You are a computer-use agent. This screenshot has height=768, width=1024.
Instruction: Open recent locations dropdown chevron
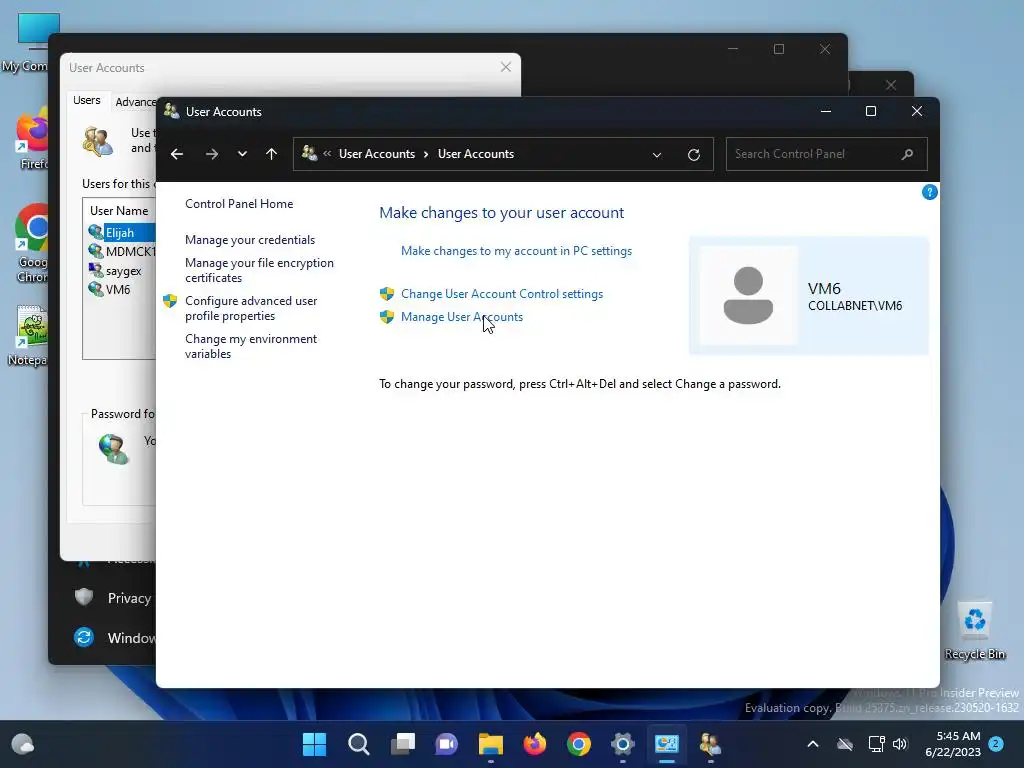click(x=242, y=154)
